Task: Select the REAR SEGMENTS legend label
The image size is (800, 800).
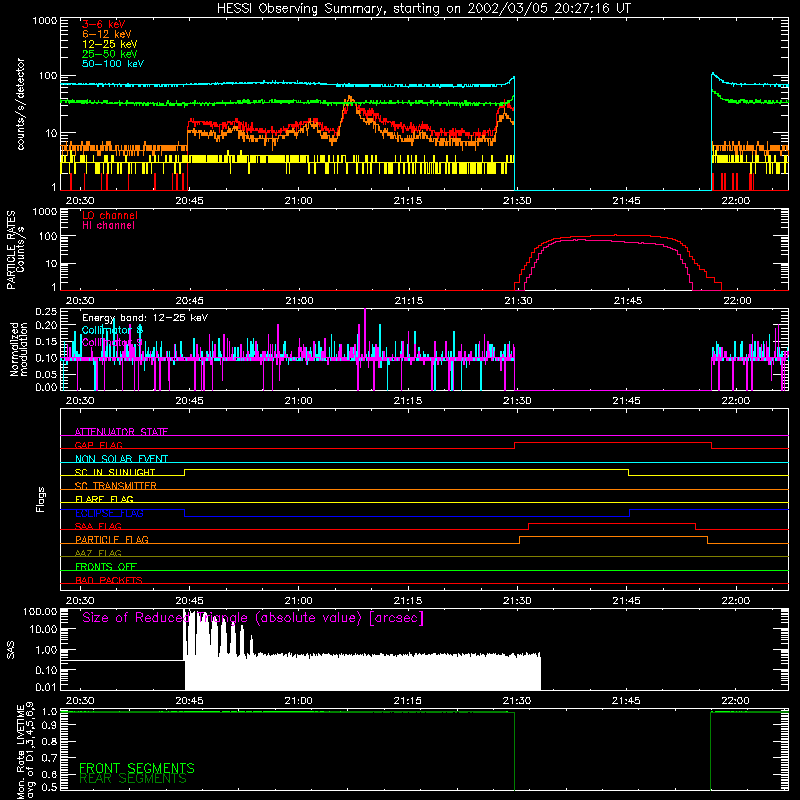Action: (133, 779)
